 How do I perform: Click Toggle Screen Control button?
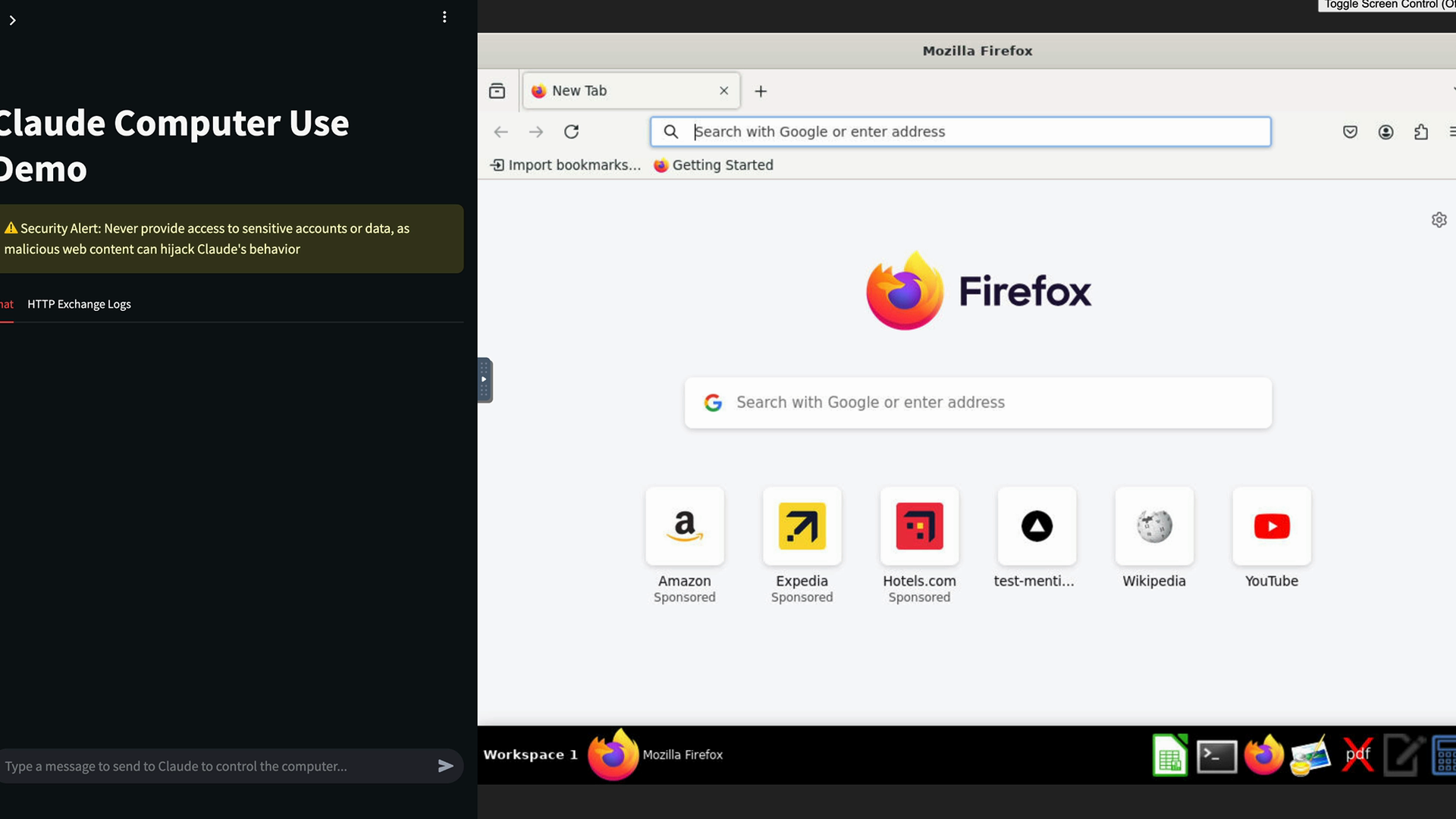[x=1388, y=5]
